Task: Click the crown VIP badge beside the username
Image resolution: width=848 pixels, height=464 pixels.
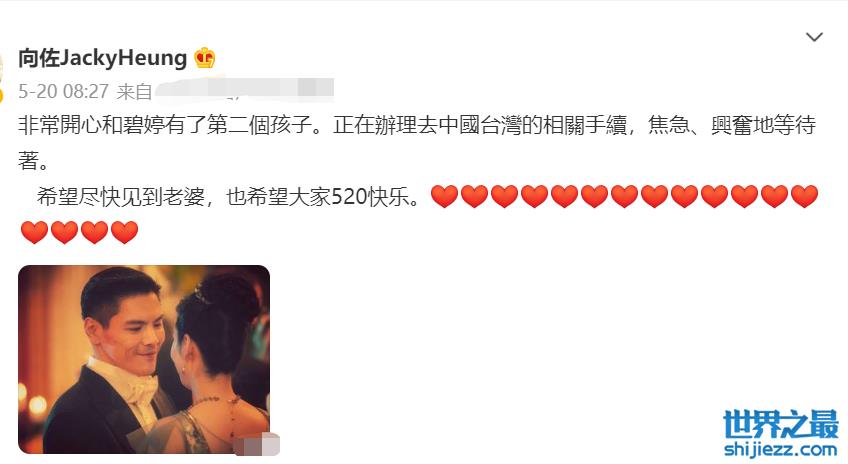Action: [205, 58]
